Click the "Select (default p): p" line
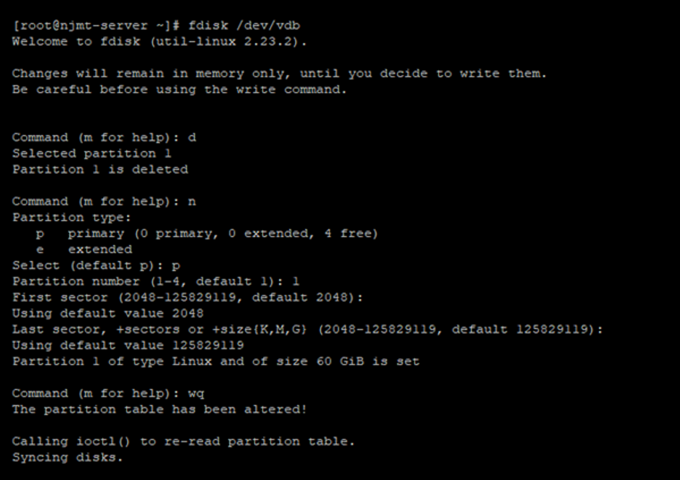The image size is (680, 480). pyautogui.click(x=96, y=265)
